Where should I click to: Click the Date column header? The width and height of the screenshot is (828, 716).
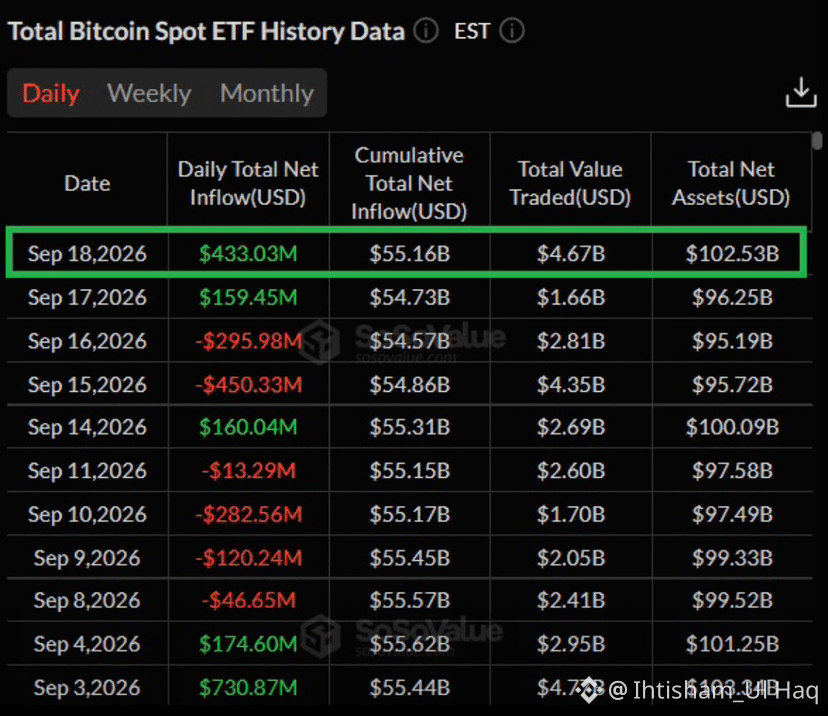(87, 183)
